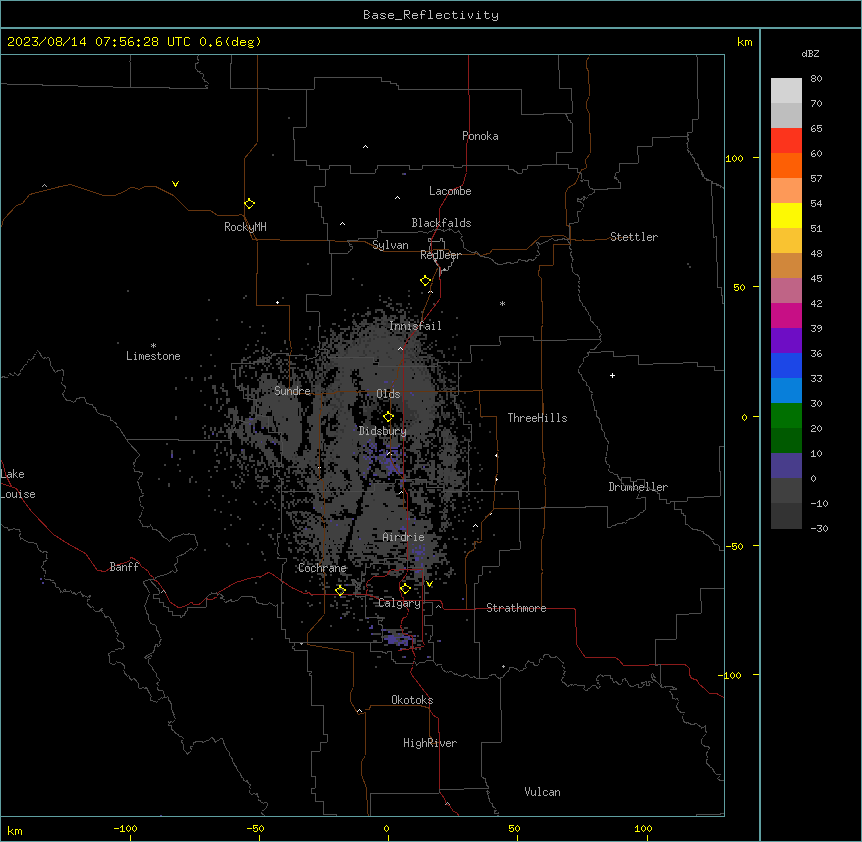Click the HighRiver label

[x=430, y=743]
